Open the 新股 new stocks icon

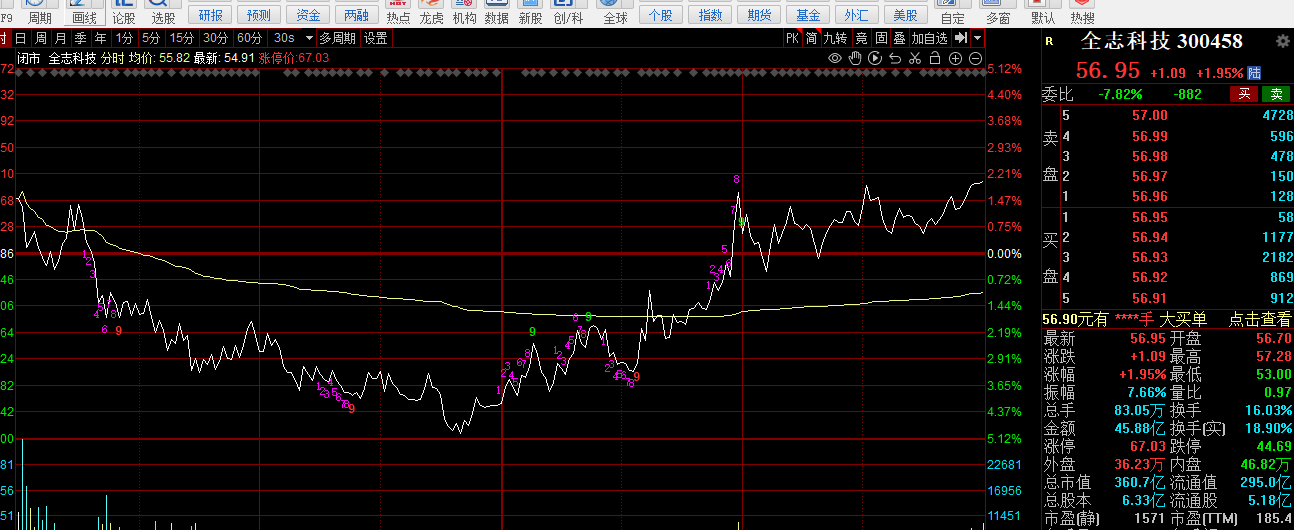[530, 12]
